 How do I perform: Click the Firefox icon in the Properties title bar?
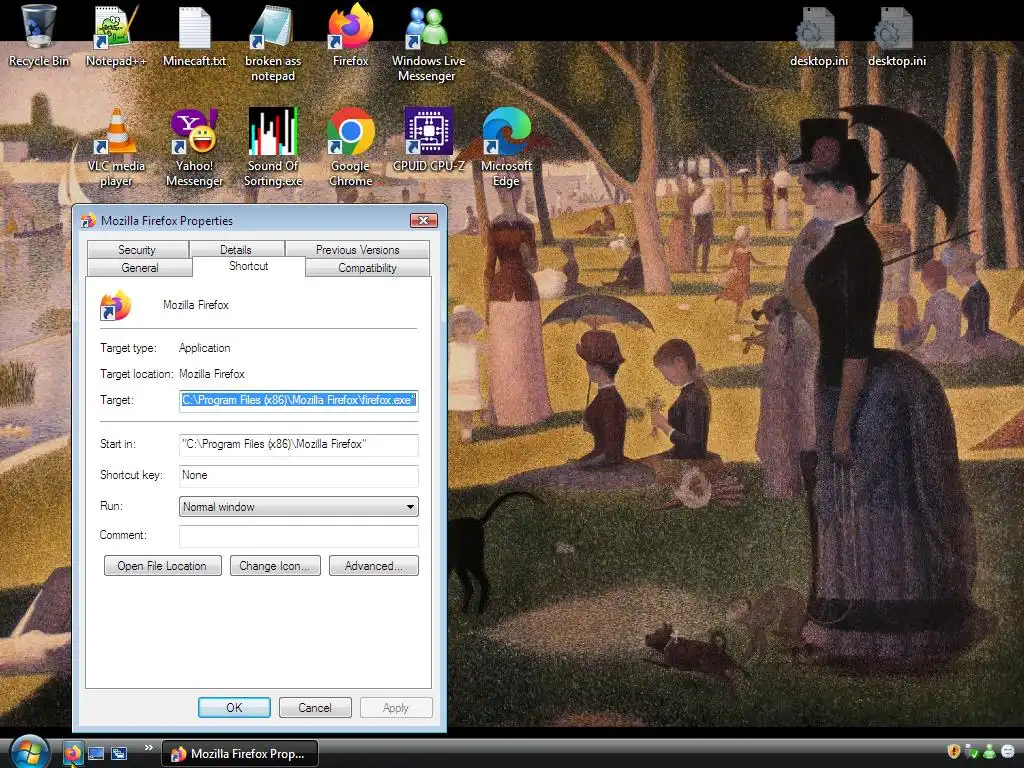pyautogui.click(x=88, y=221)
